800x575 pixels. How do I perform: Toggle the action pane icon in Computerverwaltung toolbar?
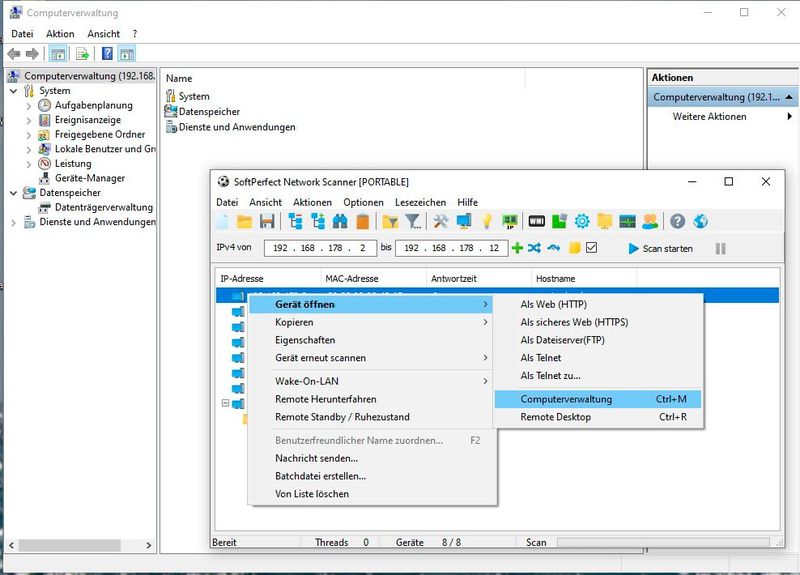tap(127, 54)
